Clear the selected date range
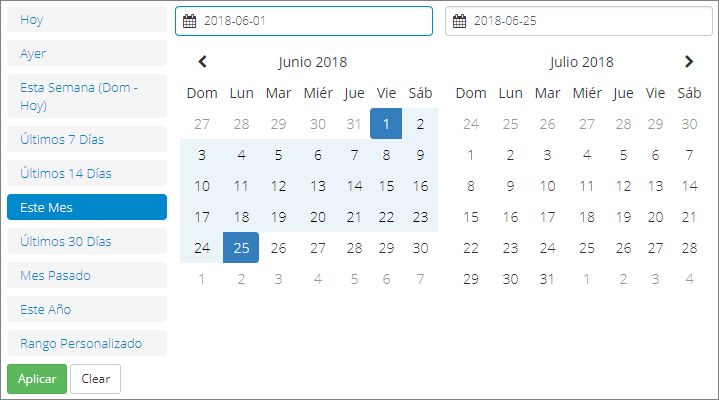This screenshot has width=719, height=400. 95,379
